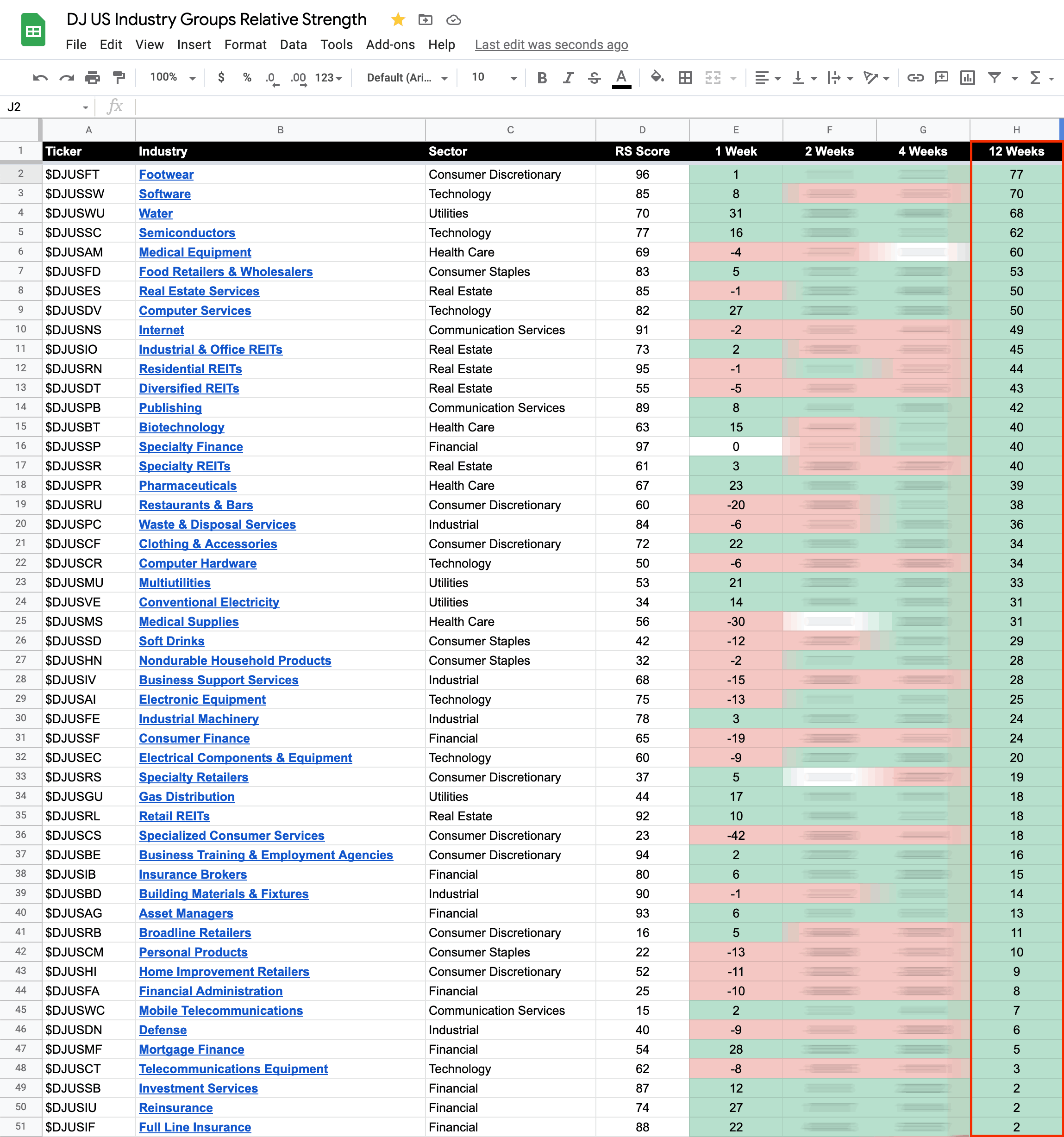
Task: Open the text color picker
Action: click(x=621, y=78)
